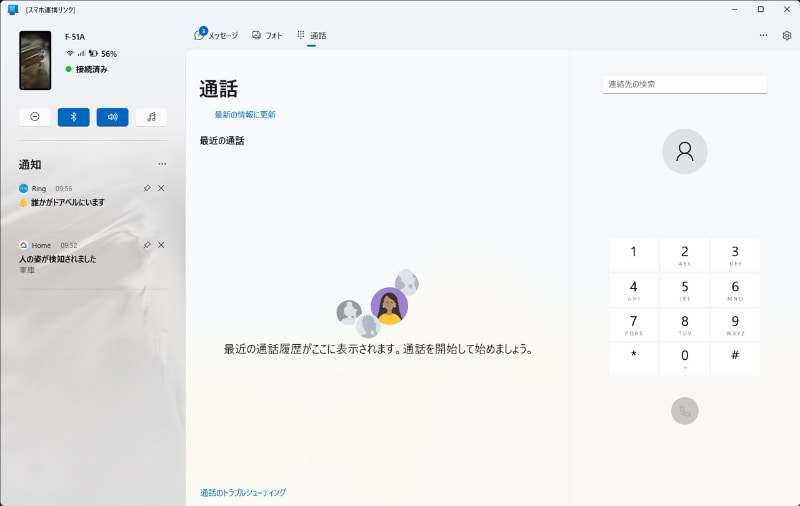Click the 接続済み connection status
Screen dimensions: 800x506
[x=87, y=69]
